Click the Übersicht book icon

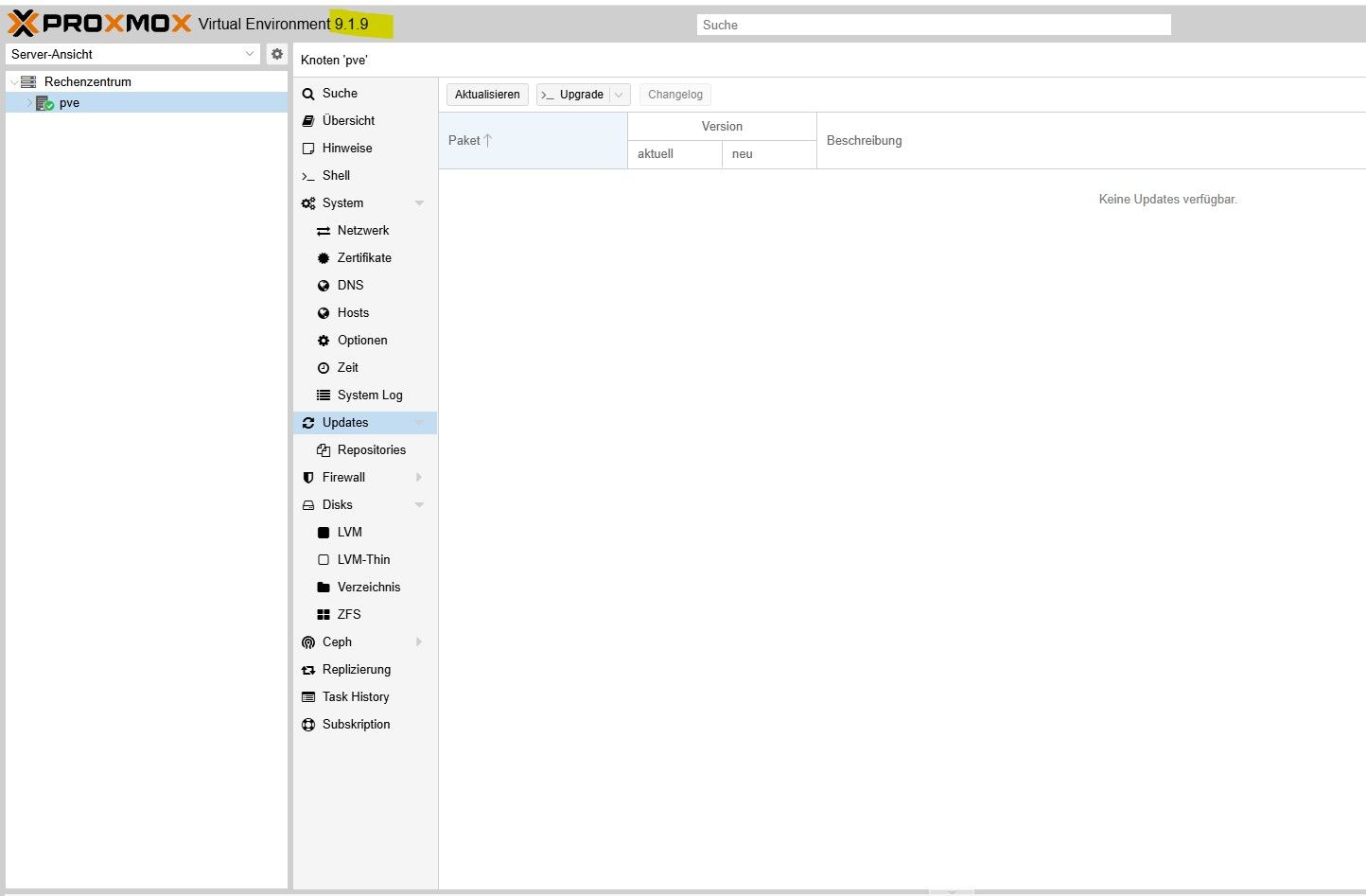[x=308, y=121]
